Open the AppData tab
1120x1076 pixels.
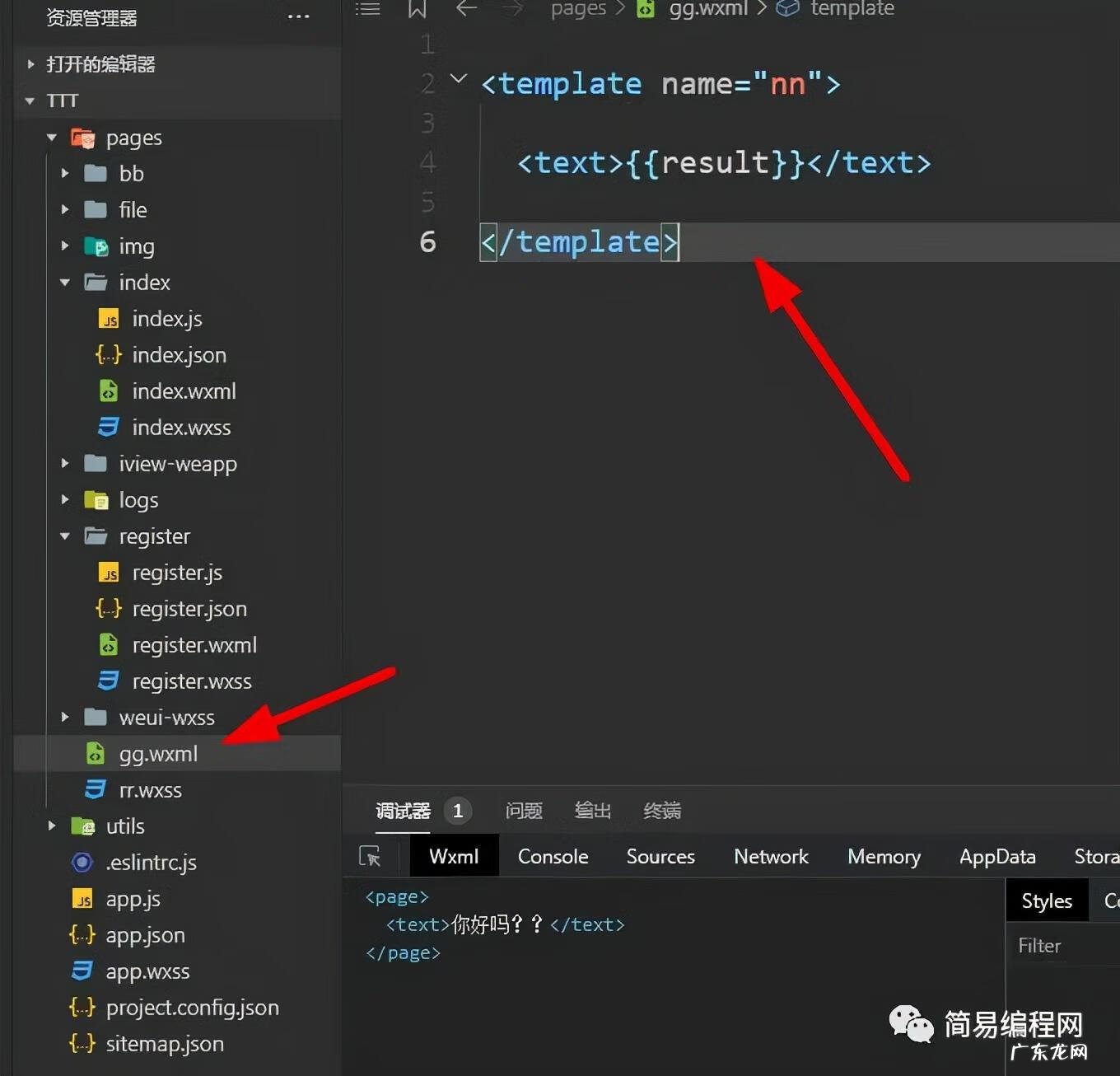click(x=997, y=857)
